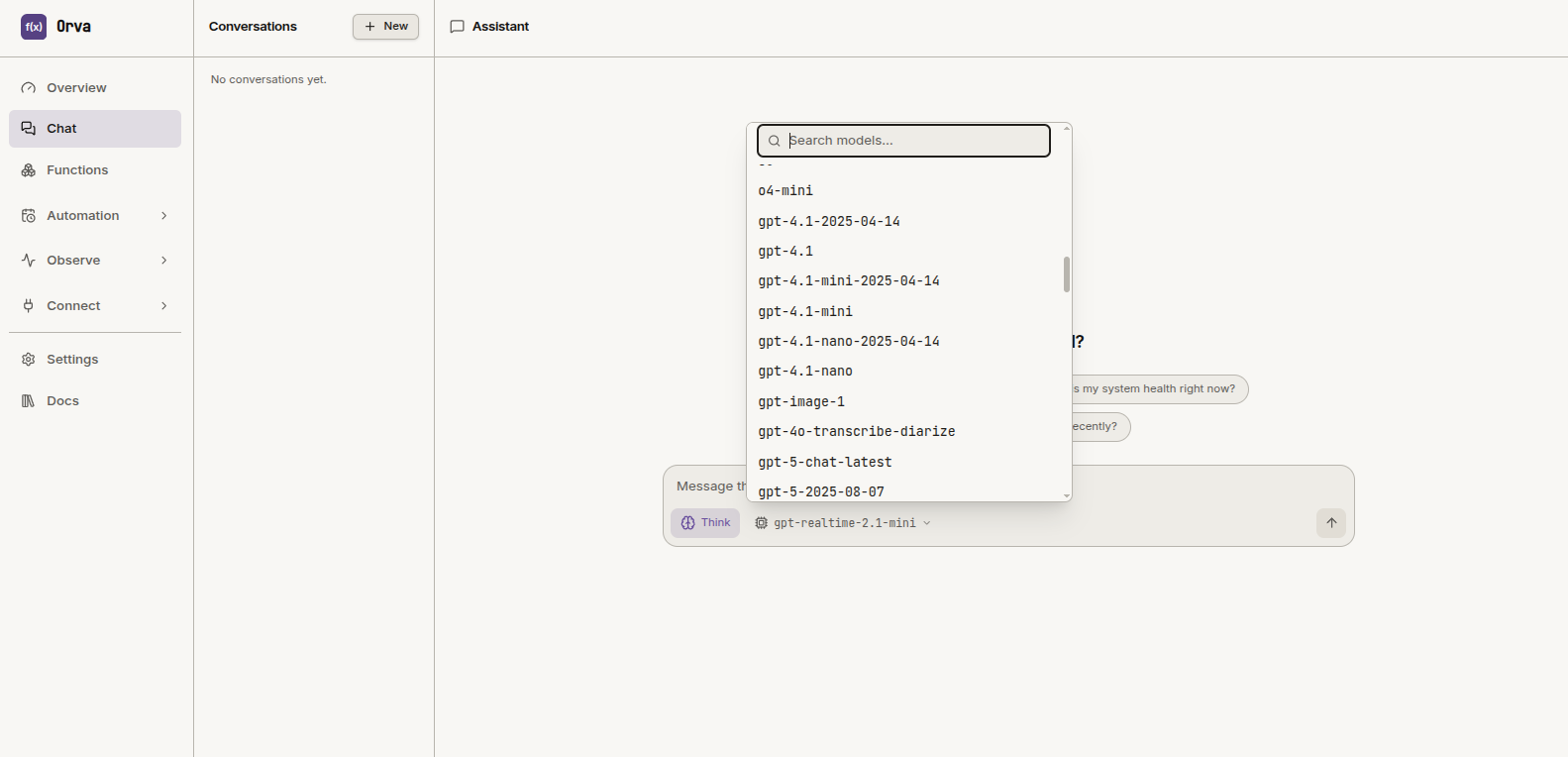This screenshot has width=1568, height=757.
Task: Expand the Automation submenu chevron
Action: click(x=164, y=216)
